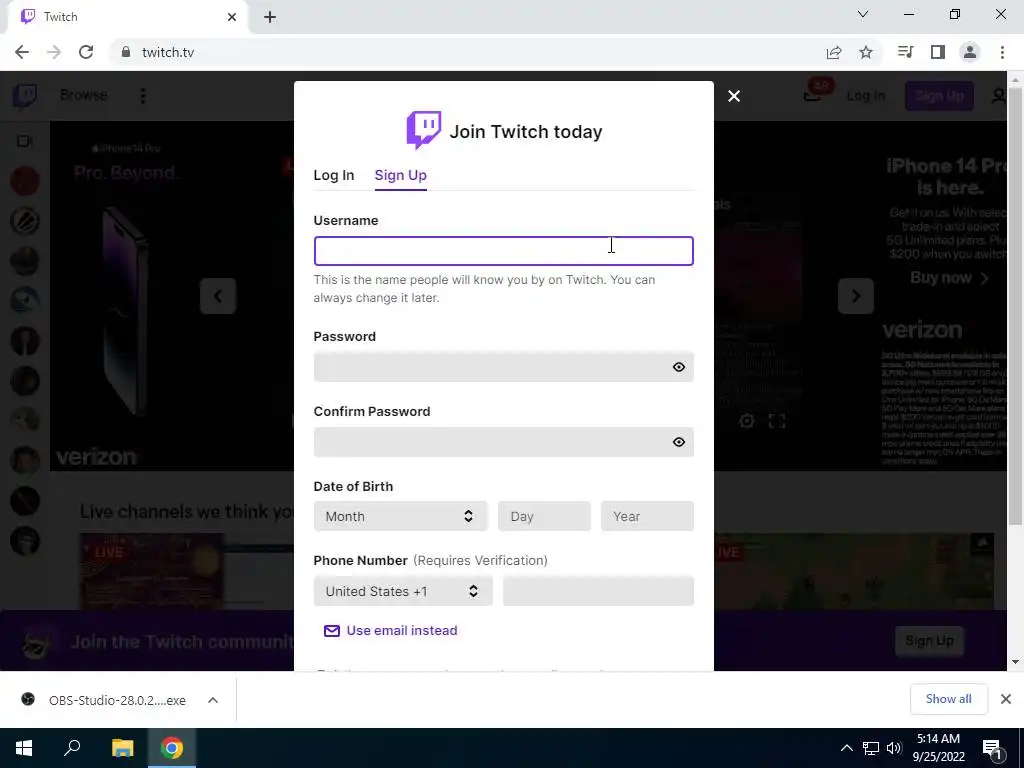This screenshot has width=1024, height=768.
Task: Open the volume speaker tray icon
Action: [x=894, y=748]
